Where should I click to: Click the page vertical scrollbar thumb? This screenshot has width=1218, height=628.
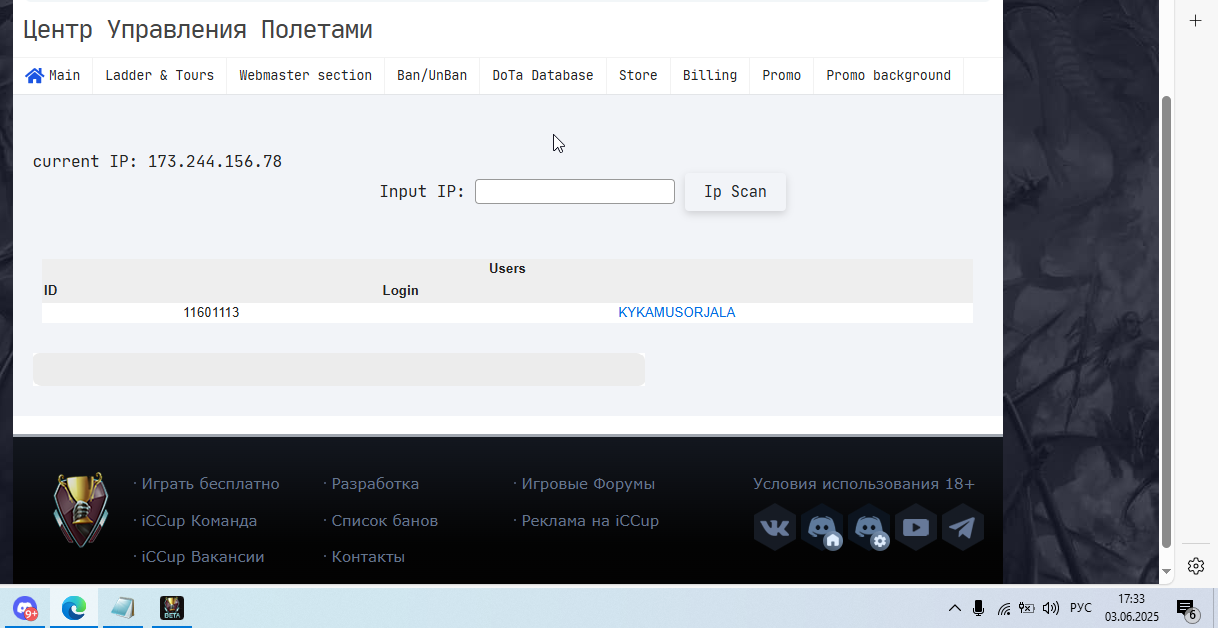point(1166,321)
